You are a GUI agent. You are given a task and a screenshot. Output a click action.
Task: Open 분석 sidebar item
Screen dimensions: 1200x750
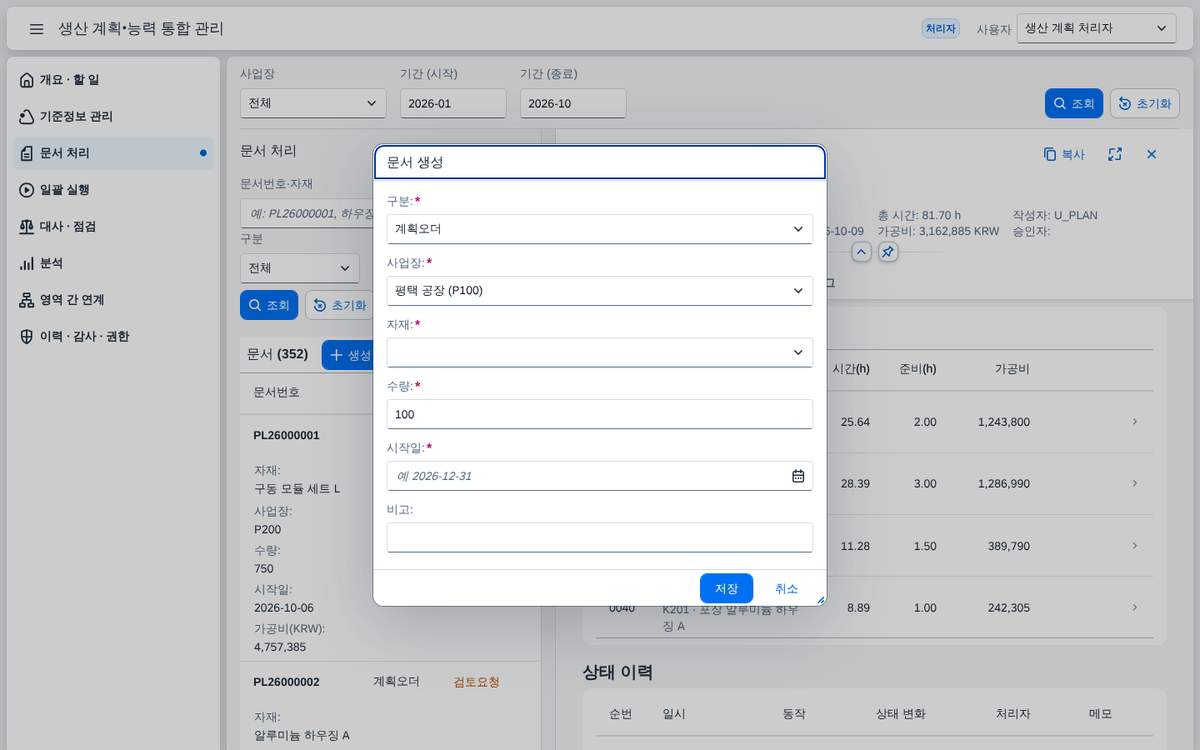114,263
